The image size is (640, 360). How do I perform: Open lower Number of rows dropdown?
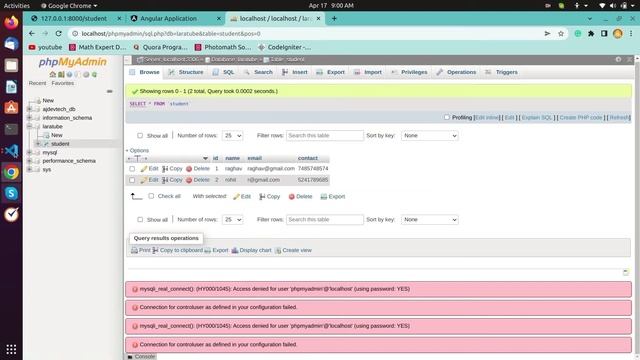point(232,220)
